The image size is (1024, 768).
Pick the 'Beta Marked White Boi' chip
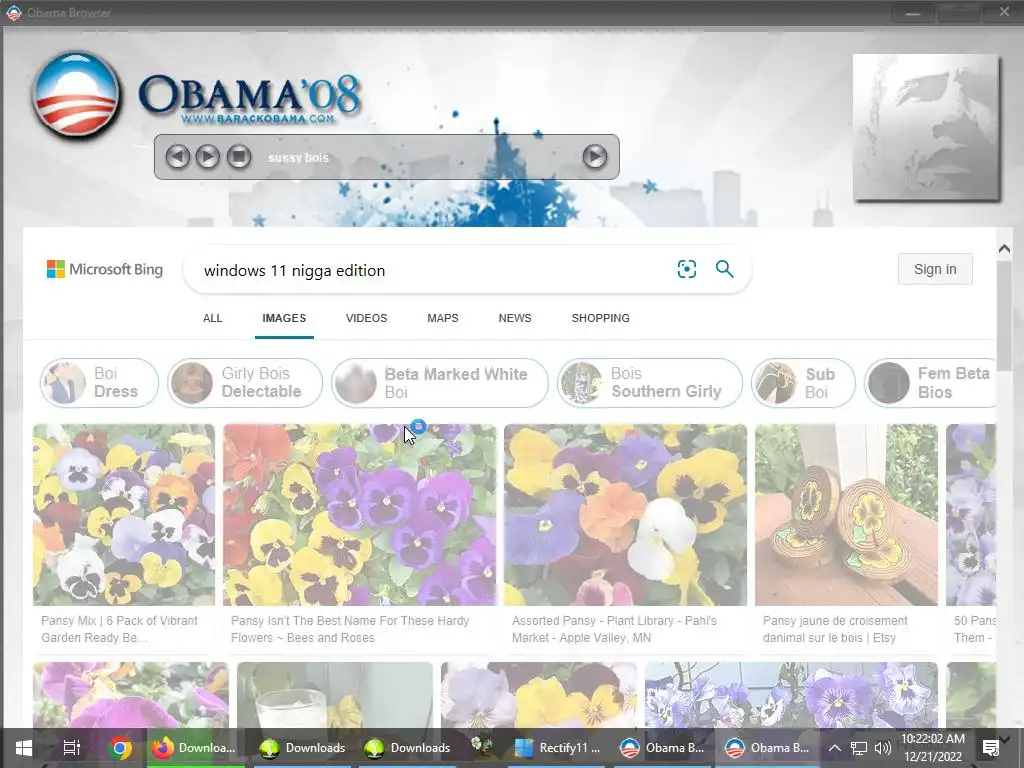[440, 383]
